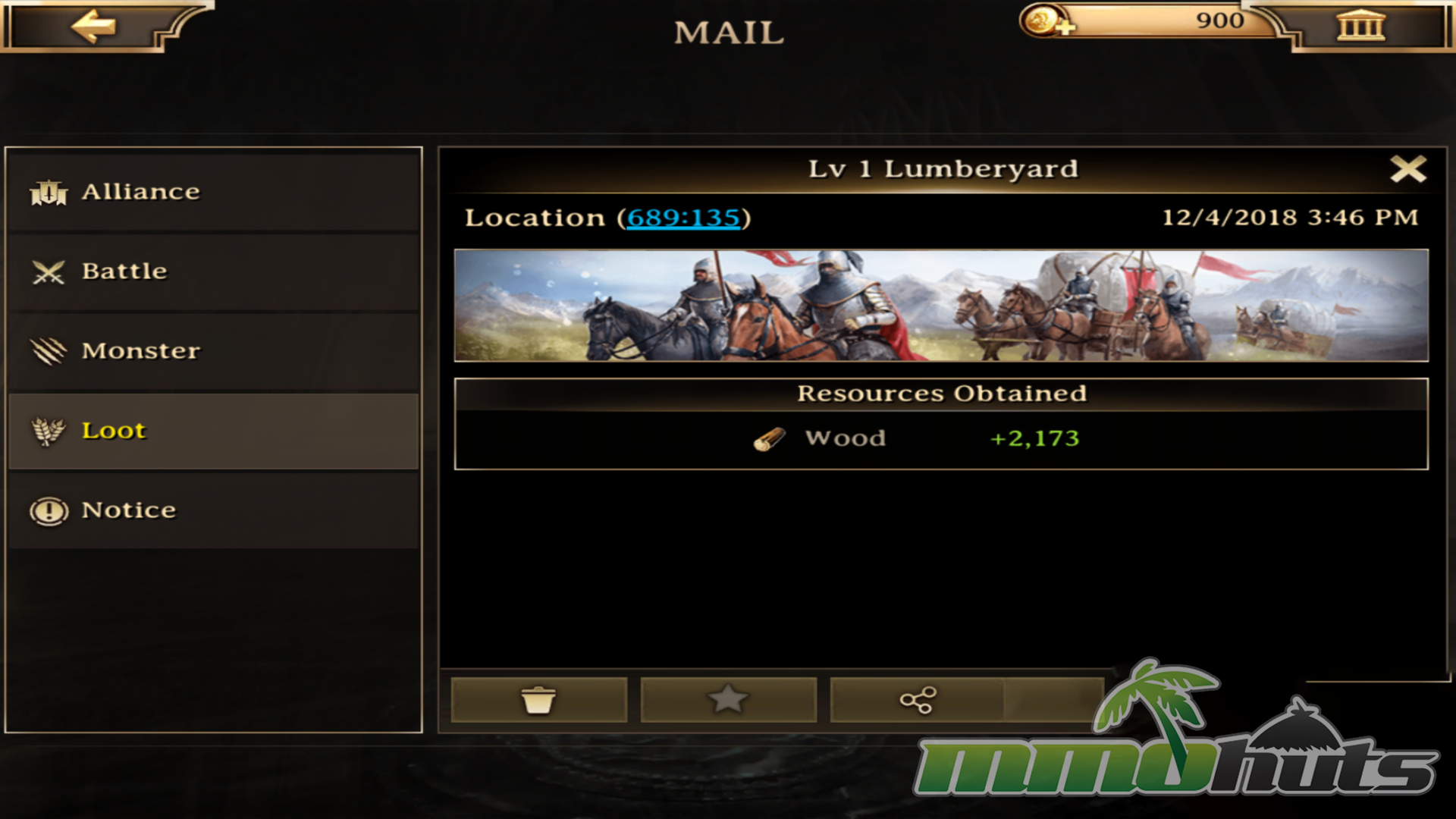Click the Wood log resource icon
Viewport: 1456px width, 819px height.
click(769, 439)
